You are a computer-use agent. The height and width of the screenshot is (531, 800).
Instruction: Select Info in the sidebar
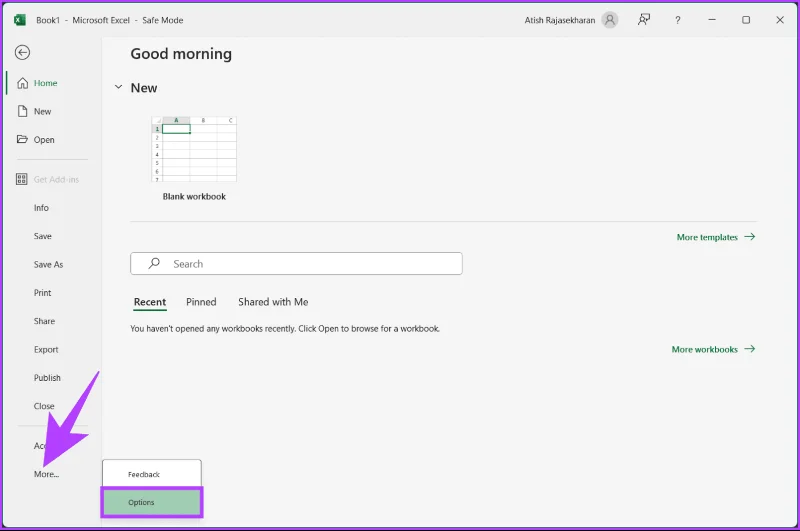41,208
